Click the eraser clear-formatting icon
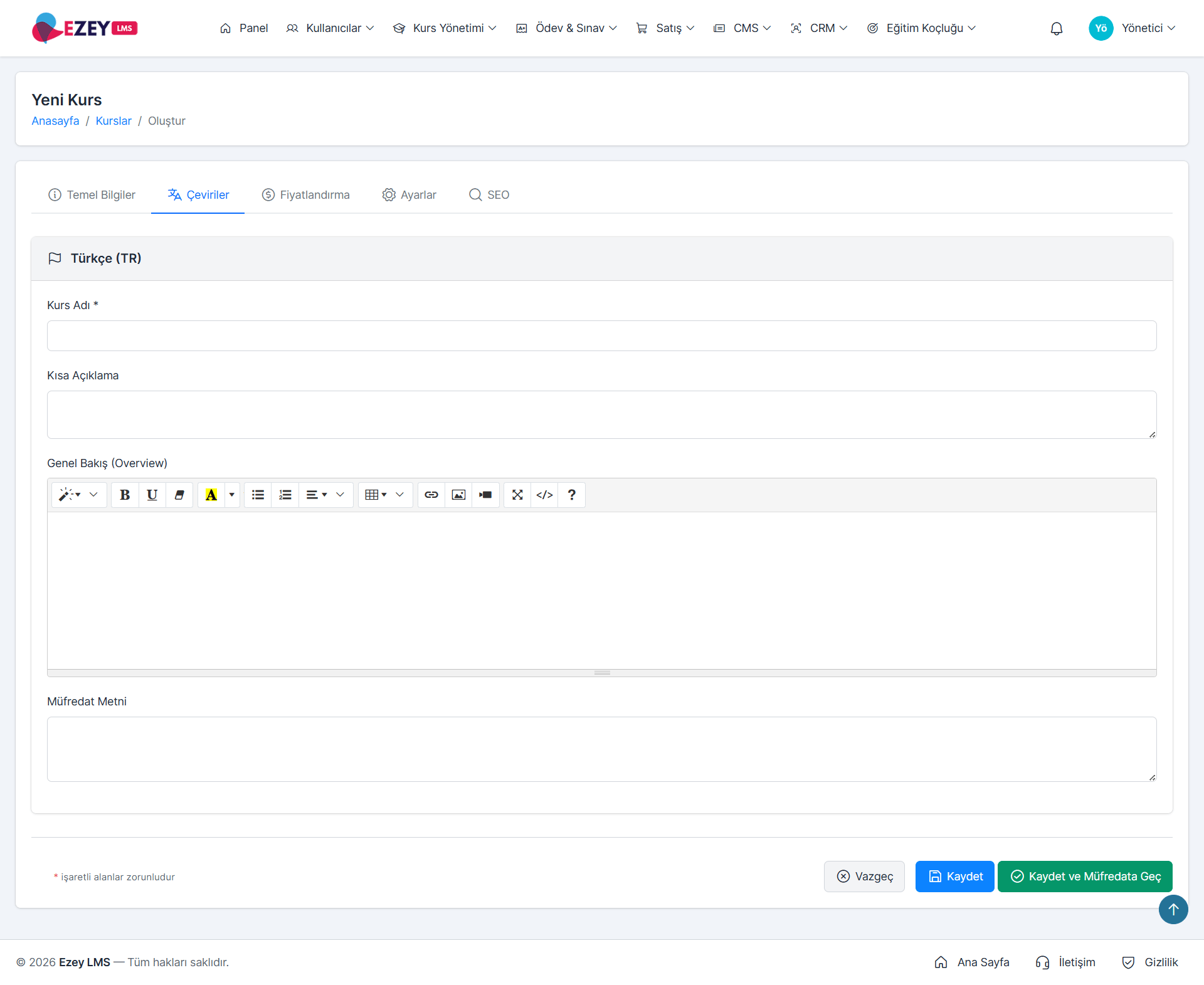The image size is (1204, 985). [x=179, y=495]
